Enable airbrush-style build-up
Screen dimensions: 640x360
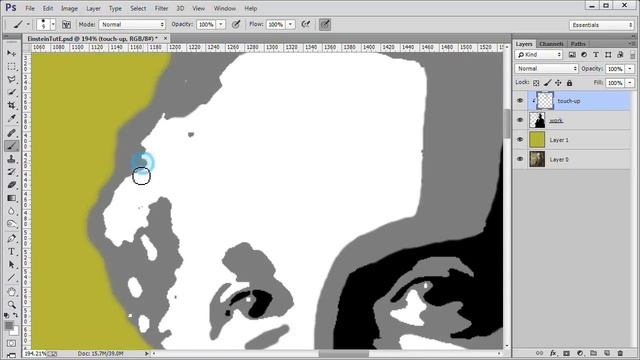coord(306,24)
